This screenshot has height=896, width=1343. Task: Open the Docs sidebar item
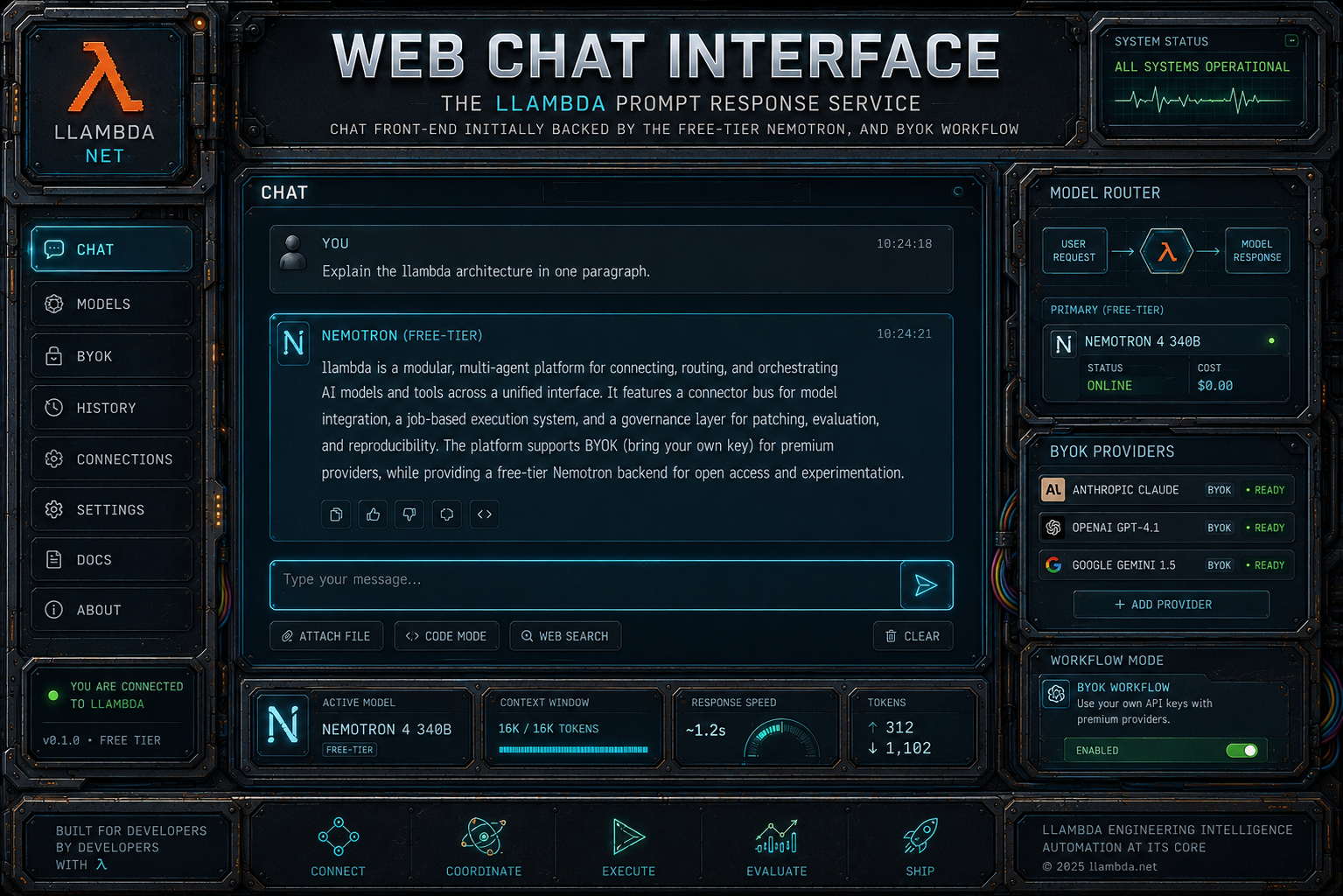click(x=111, y=559)
